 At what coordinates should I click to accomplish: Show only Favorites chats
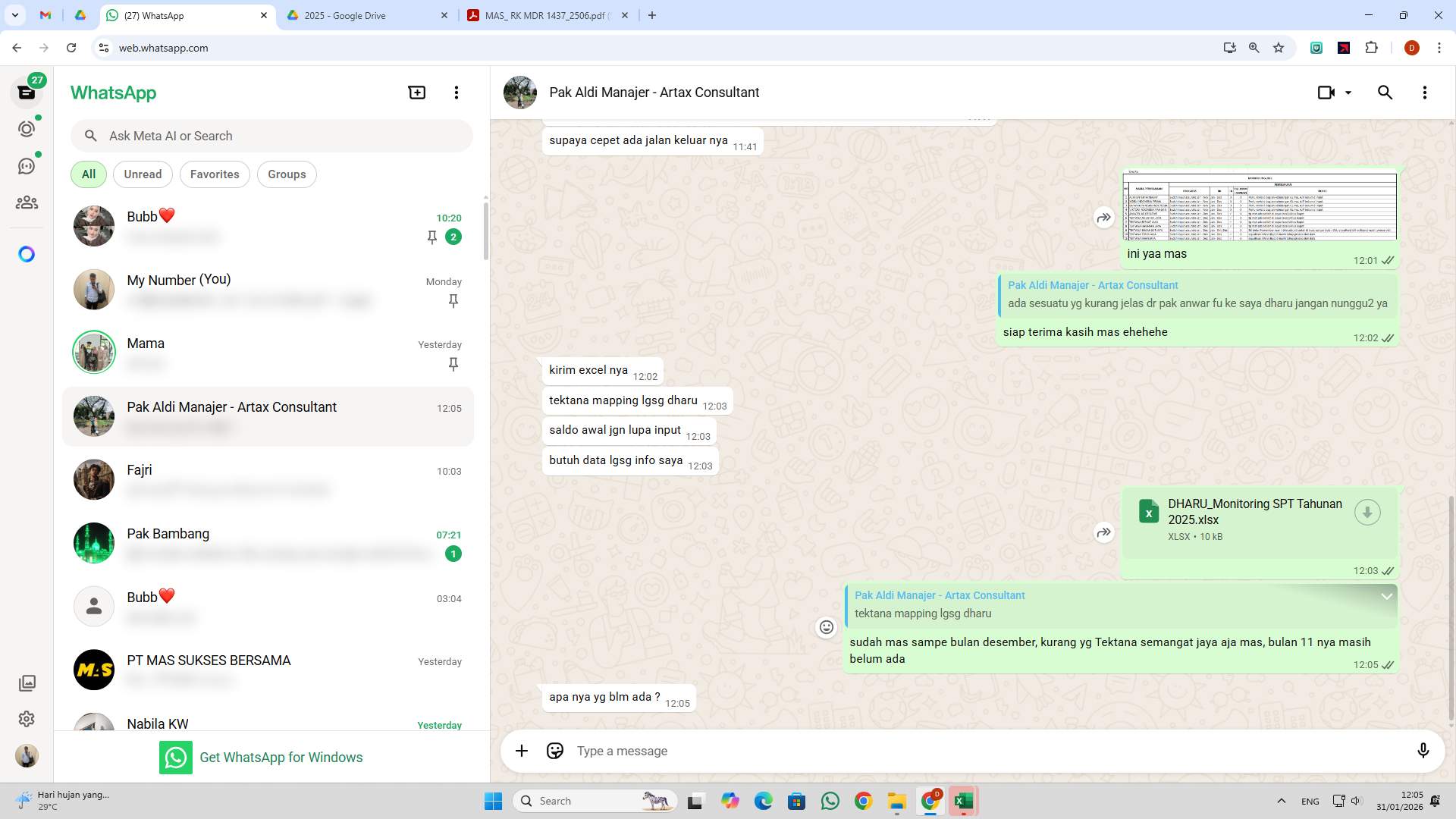click(x=215, y=174)
